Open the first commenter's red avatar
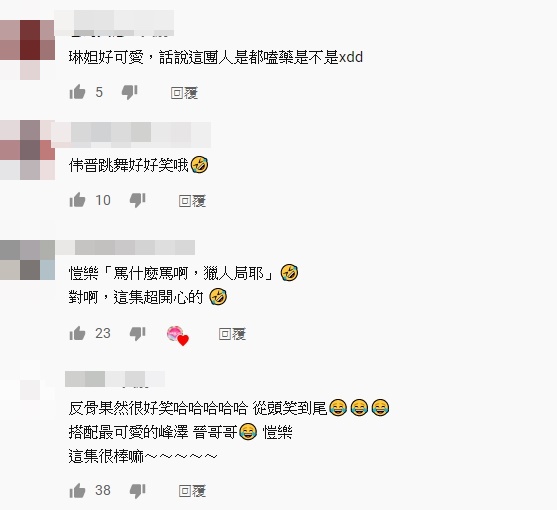 [x=27, y=50]
